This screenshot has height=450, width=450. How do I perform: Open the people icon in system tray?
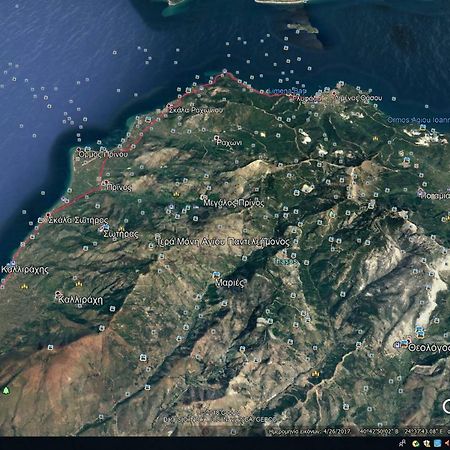click(x=403, y=443)
